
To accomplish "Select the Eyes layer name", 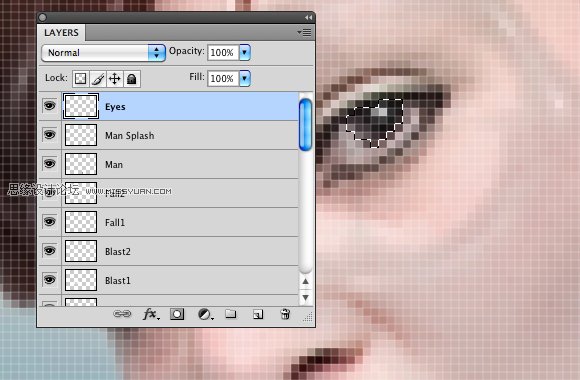I will (x=115, y=107).
